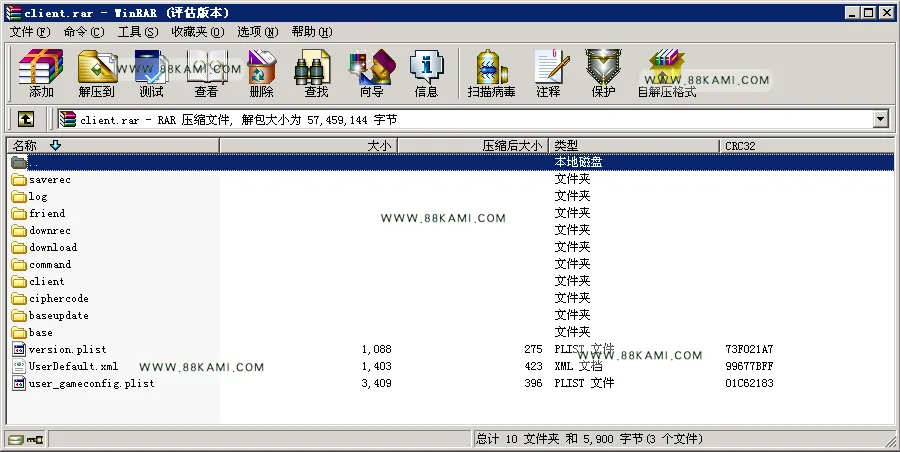Go up one level with arrow button
The height and width of the screenshot is (452, 900).
click(26, 119)
